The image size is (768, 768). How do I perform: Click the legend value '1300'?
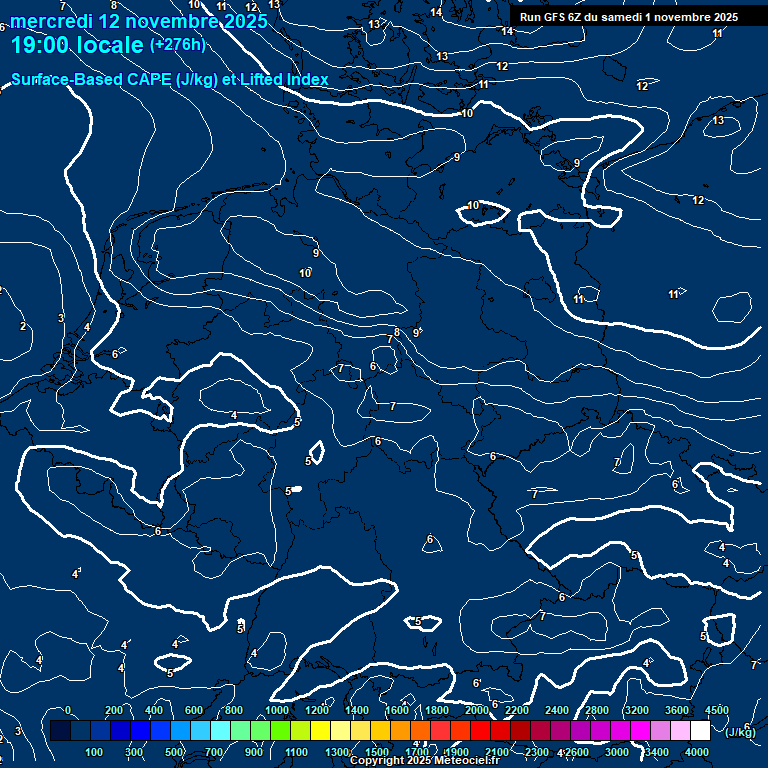click(337, 752)
